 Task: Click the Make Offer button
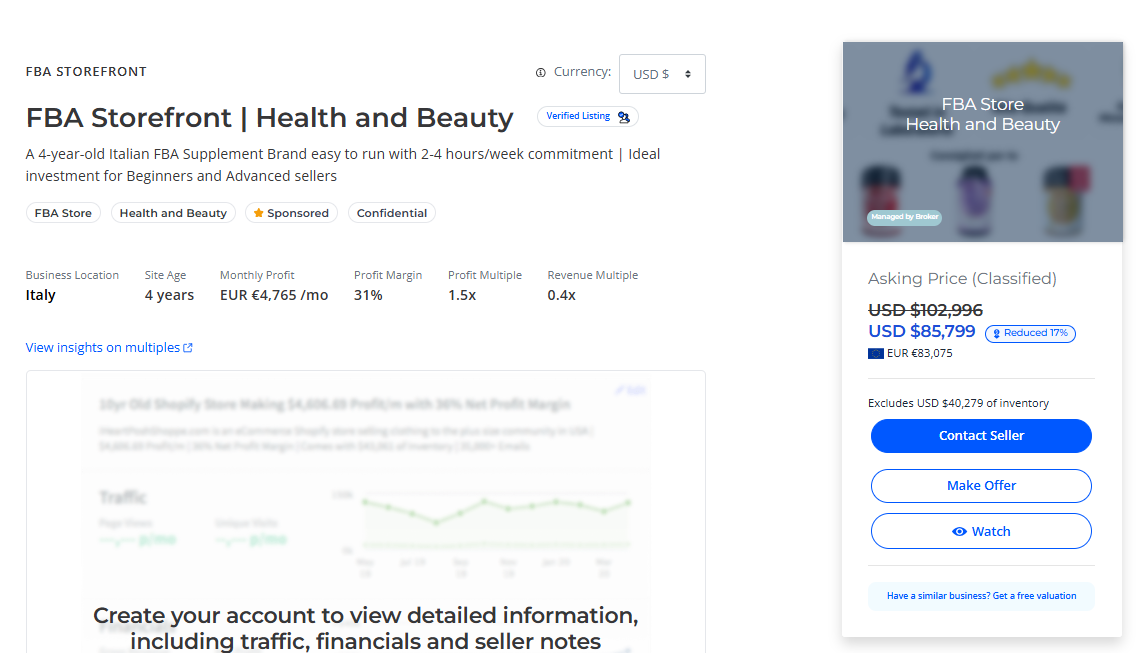[981, 485]
